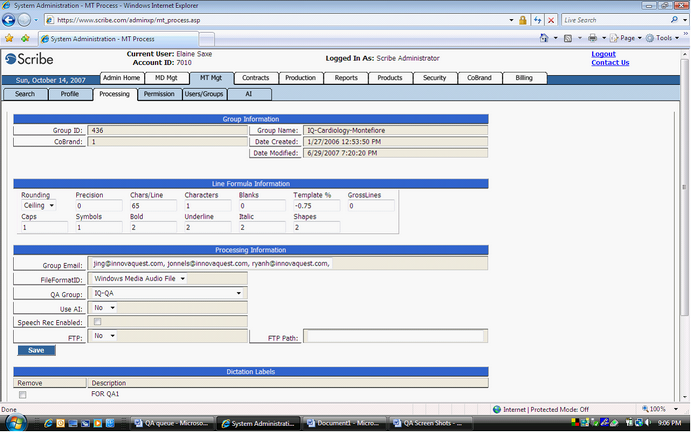Expand the QA Group IQ-QA dropdown
The width and height of the screenshot is (691, 432).
(167, 293)
